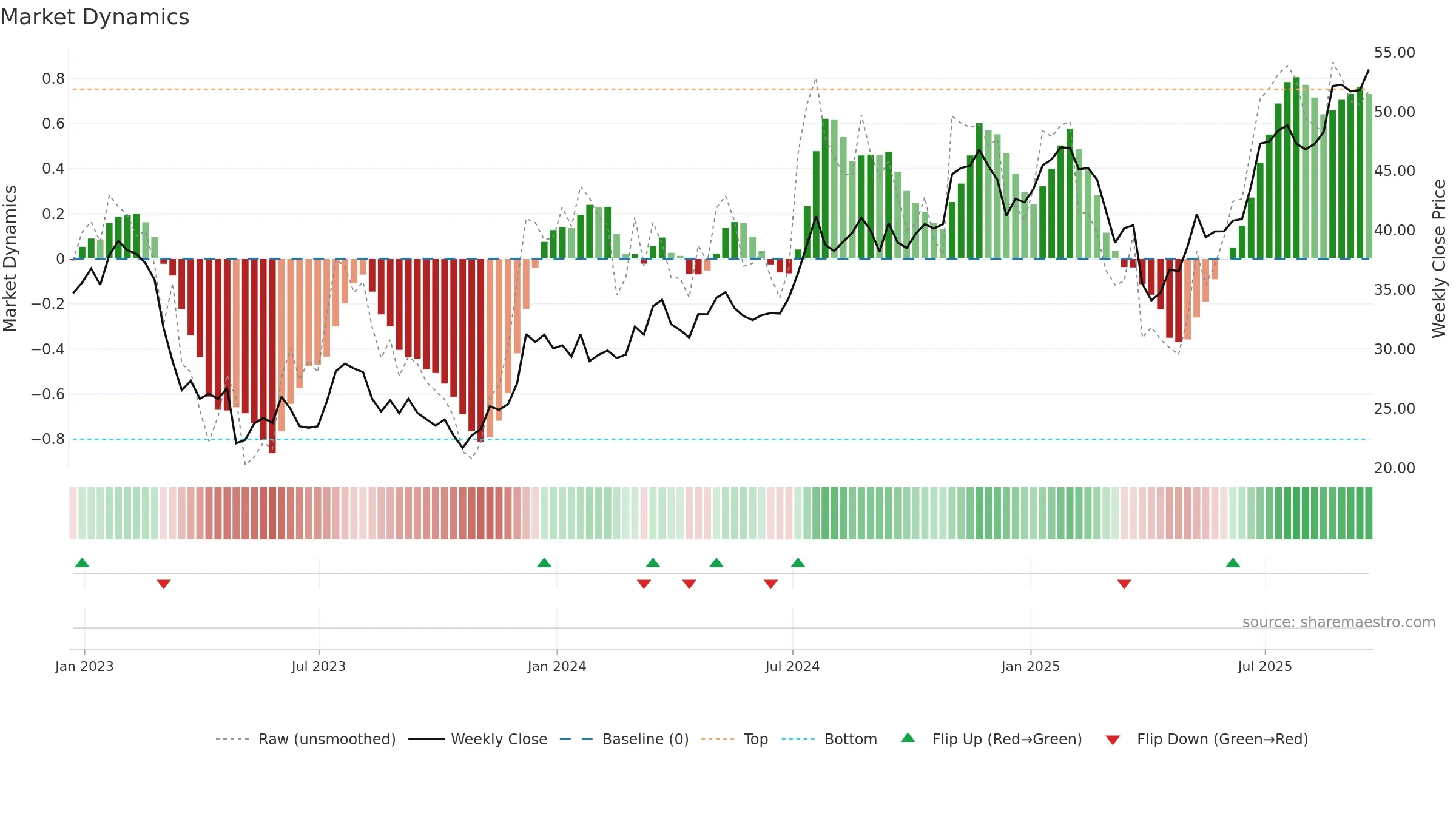
Task: Toggle Flip Up (Red→Green) legend entry
Action: click(x=991, y=739)
